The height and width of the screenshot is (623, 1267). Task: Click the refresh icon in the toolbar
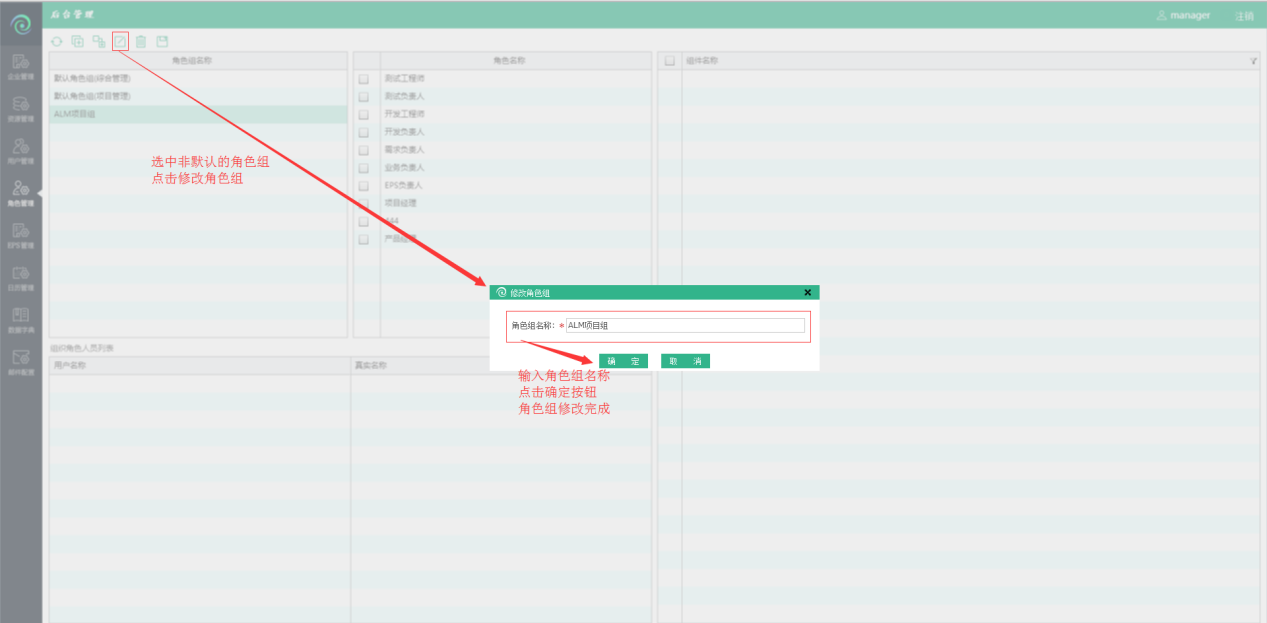coord(57,41)
